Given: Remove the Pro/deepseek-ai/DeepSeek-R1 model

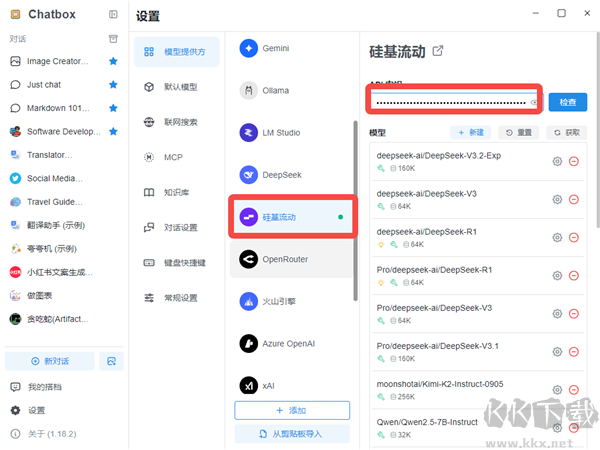Looking at the screenshot, I should point(574,276).
